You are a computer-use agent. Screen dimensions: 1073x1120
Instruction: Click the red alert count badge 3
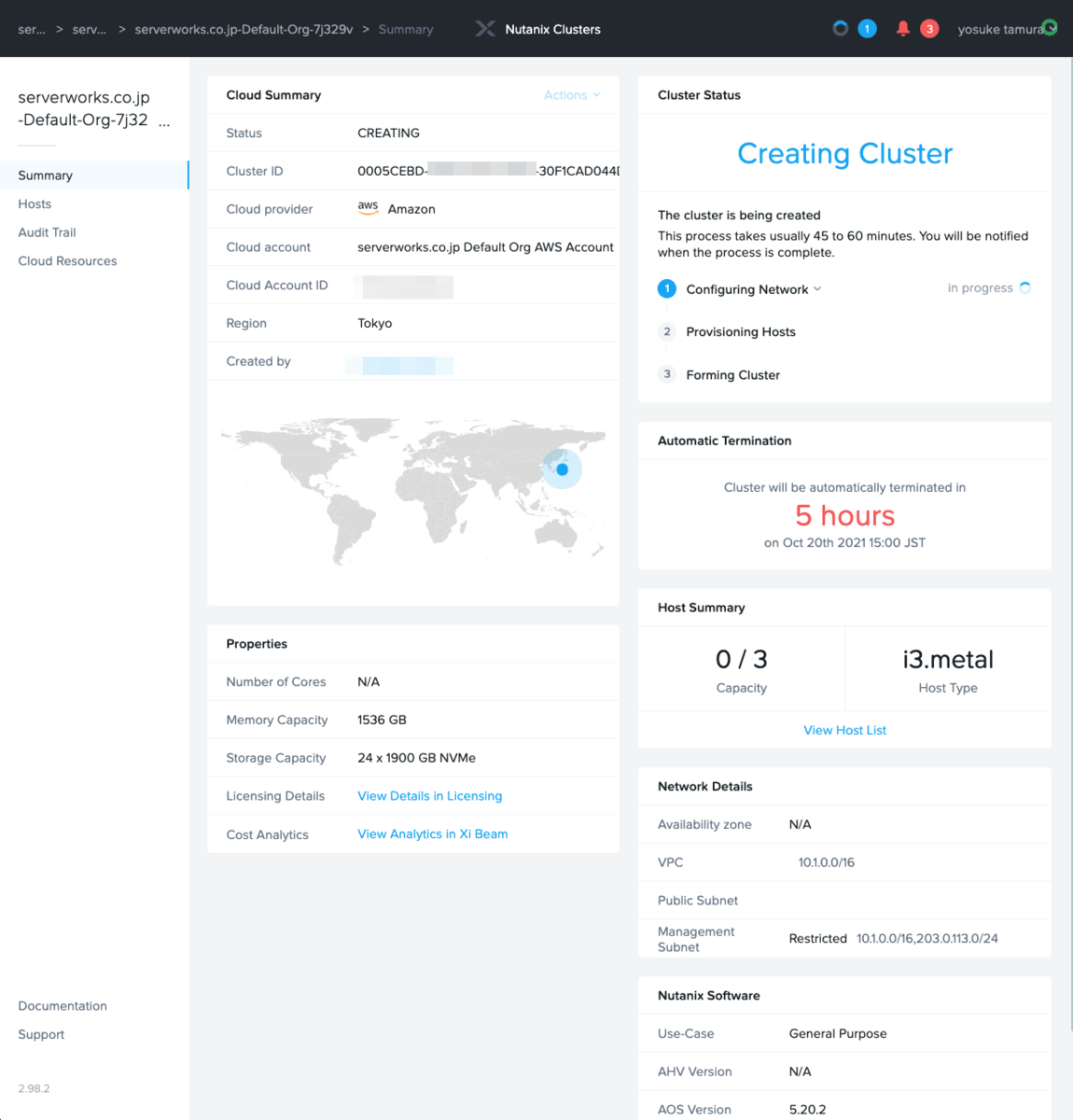coord(929,29)
